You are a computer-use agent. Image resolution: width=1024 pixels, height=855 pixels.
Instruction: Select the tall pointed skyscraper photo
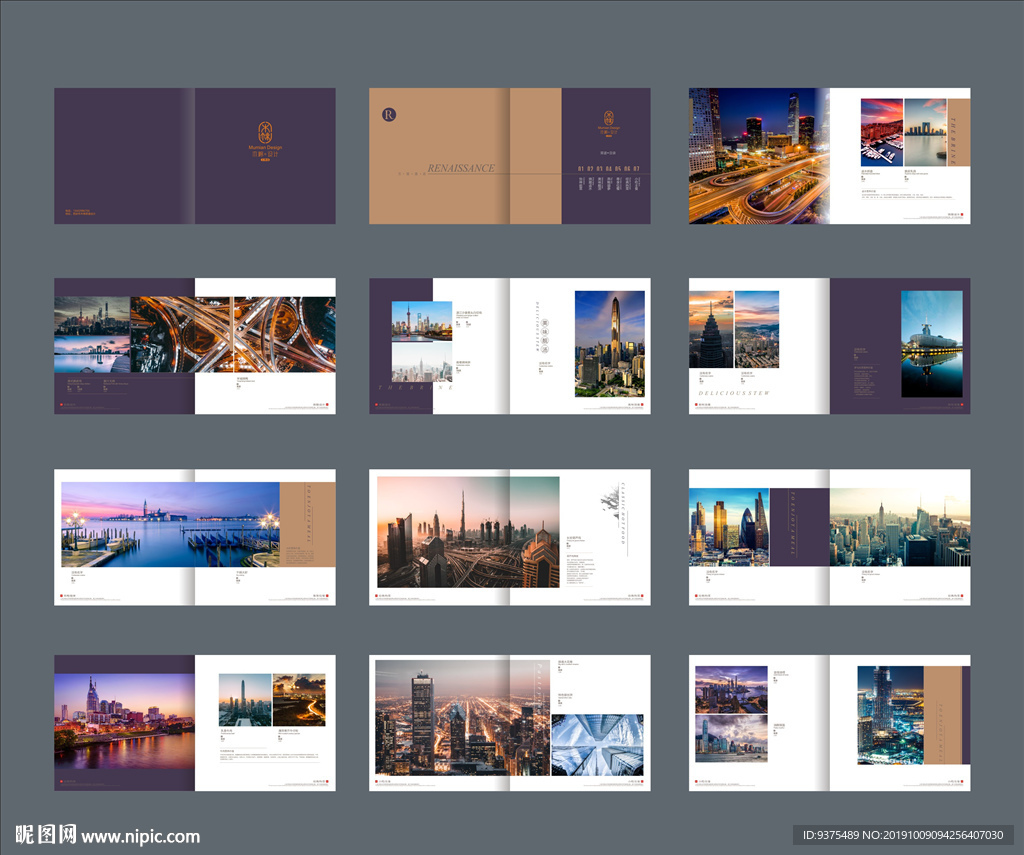pos(609,344)
